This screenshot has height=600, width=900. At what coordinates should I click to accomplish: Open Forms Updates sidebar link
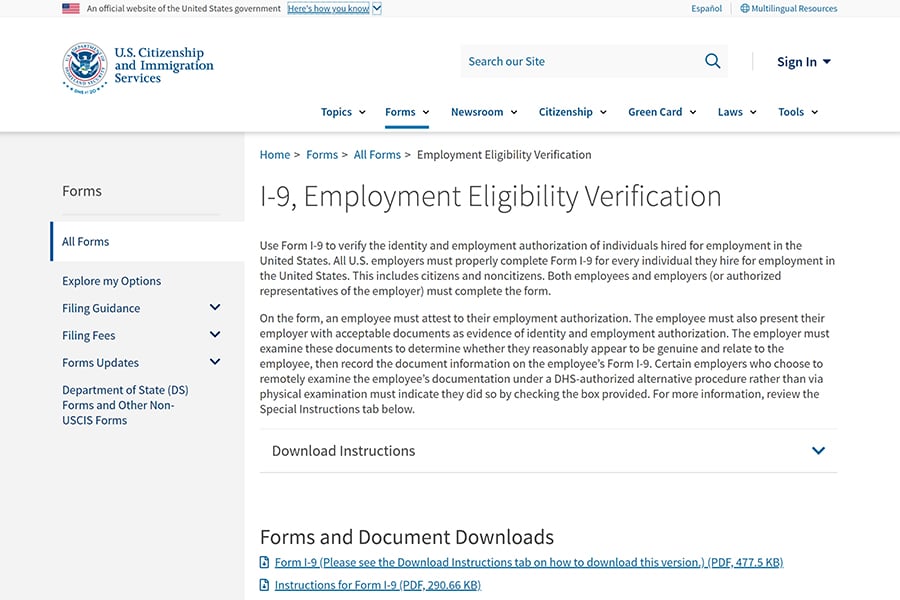point(100,363)
